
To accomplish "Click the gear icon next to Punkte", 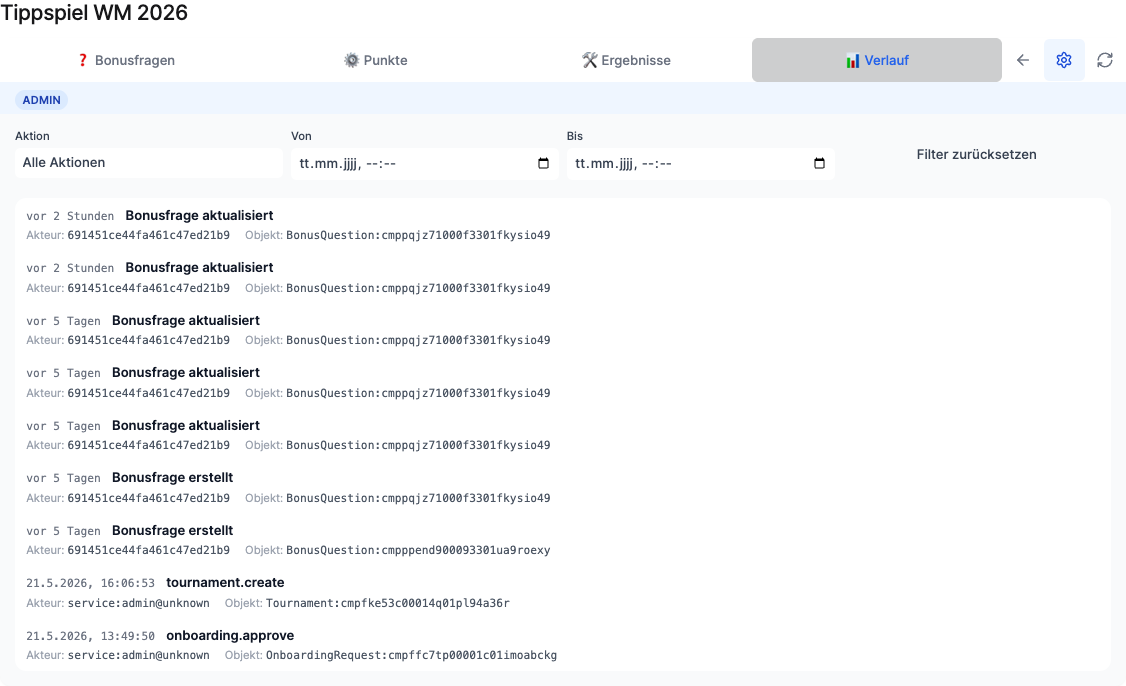I will pyautogui.click(x=351, y=60).
